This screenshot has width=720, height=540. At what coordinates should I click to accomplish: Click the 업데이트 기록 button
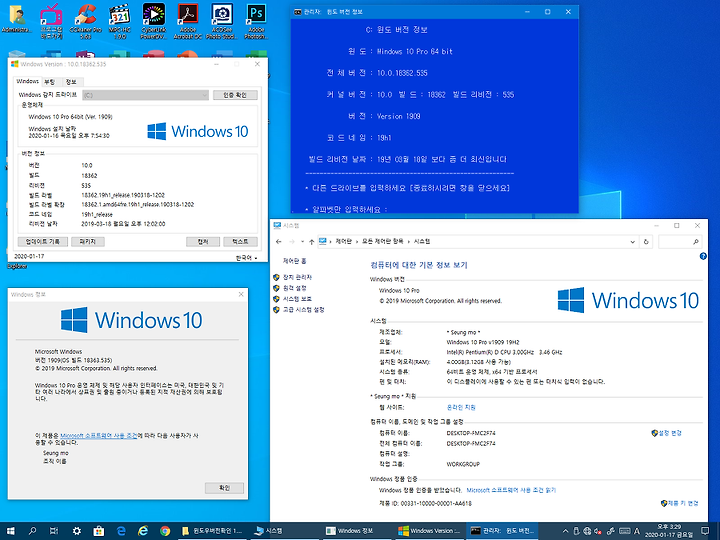pyautogui.click(x=43, y=242)
